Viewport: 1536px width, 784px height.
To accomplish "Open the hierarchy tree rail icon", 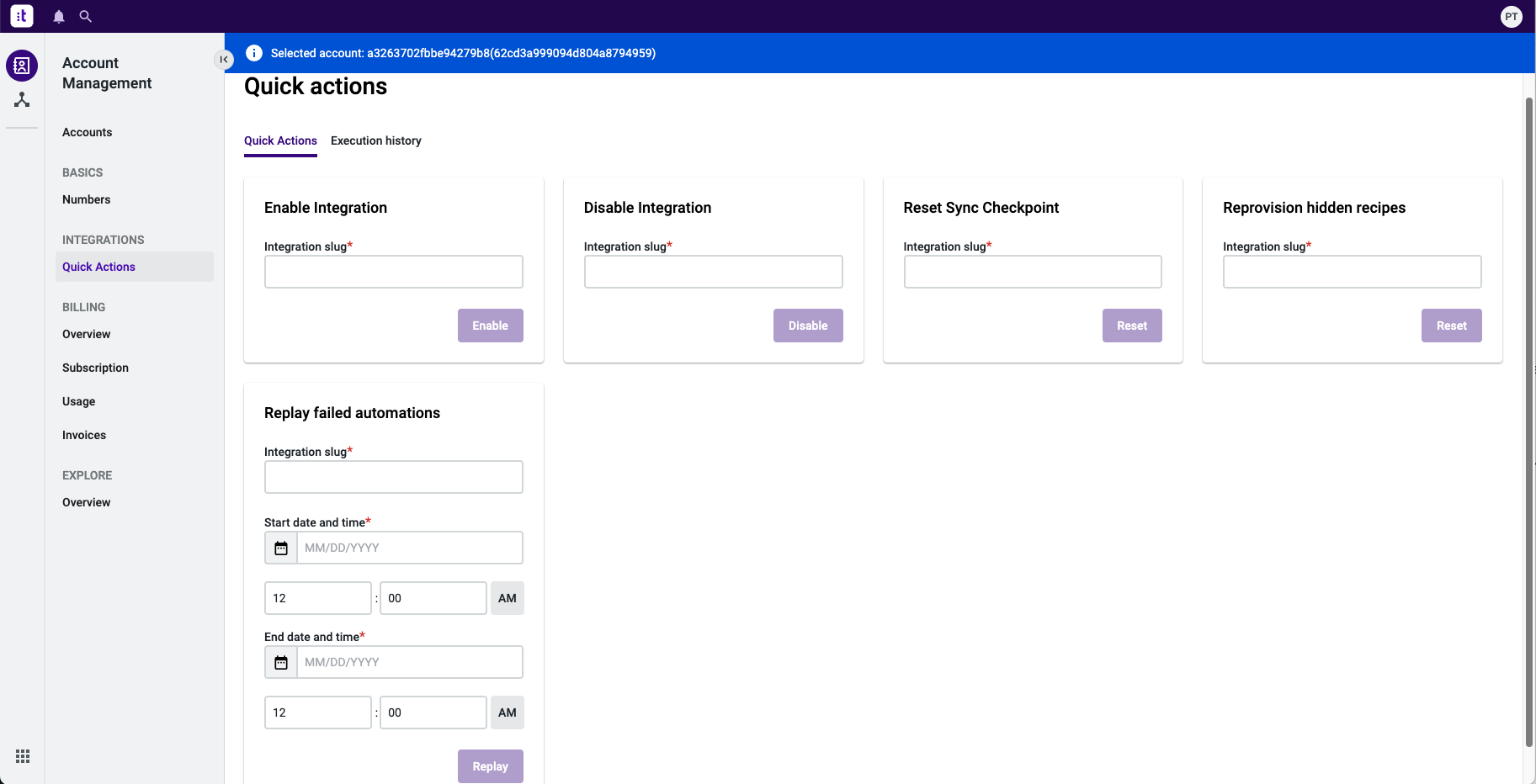I will (22, 100).
